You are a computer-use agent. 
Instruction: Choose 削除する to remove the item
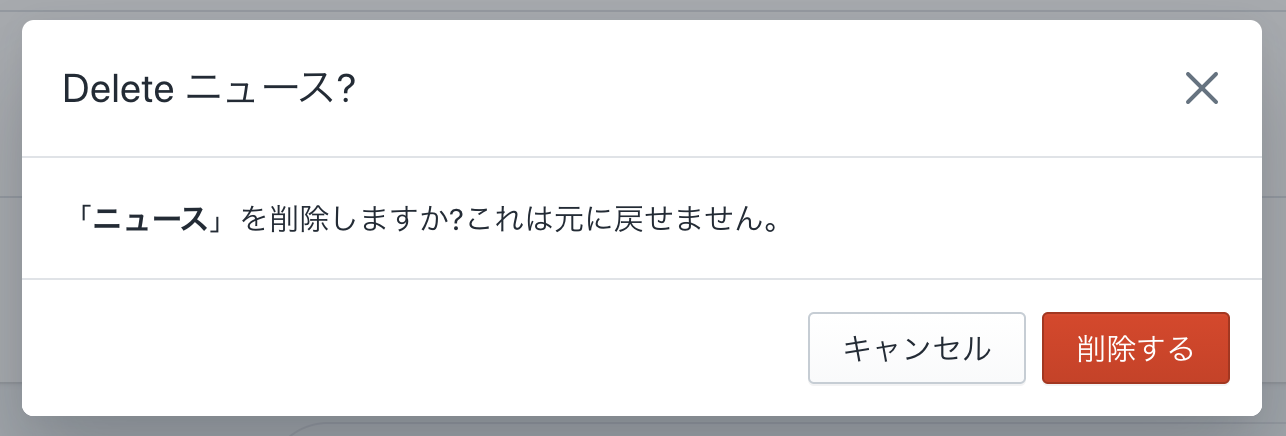point(1136,348)
